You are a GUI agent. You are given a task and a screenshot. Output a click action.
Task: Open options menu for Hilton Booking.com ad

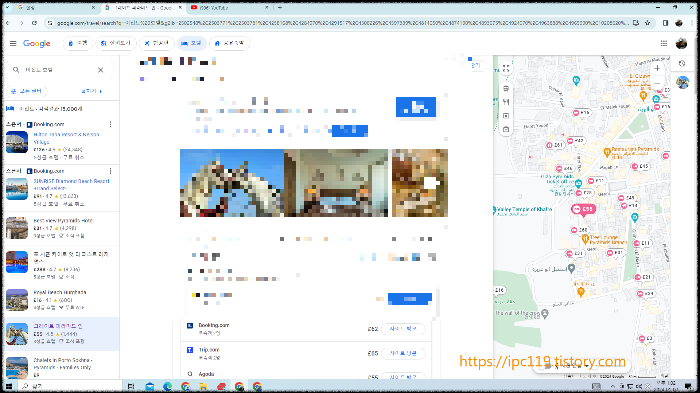(110, 124)
